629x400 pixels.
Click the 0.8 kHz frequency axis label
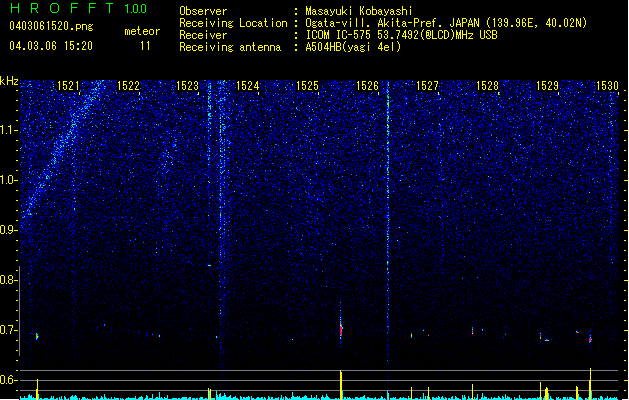[x=8, y=280]
